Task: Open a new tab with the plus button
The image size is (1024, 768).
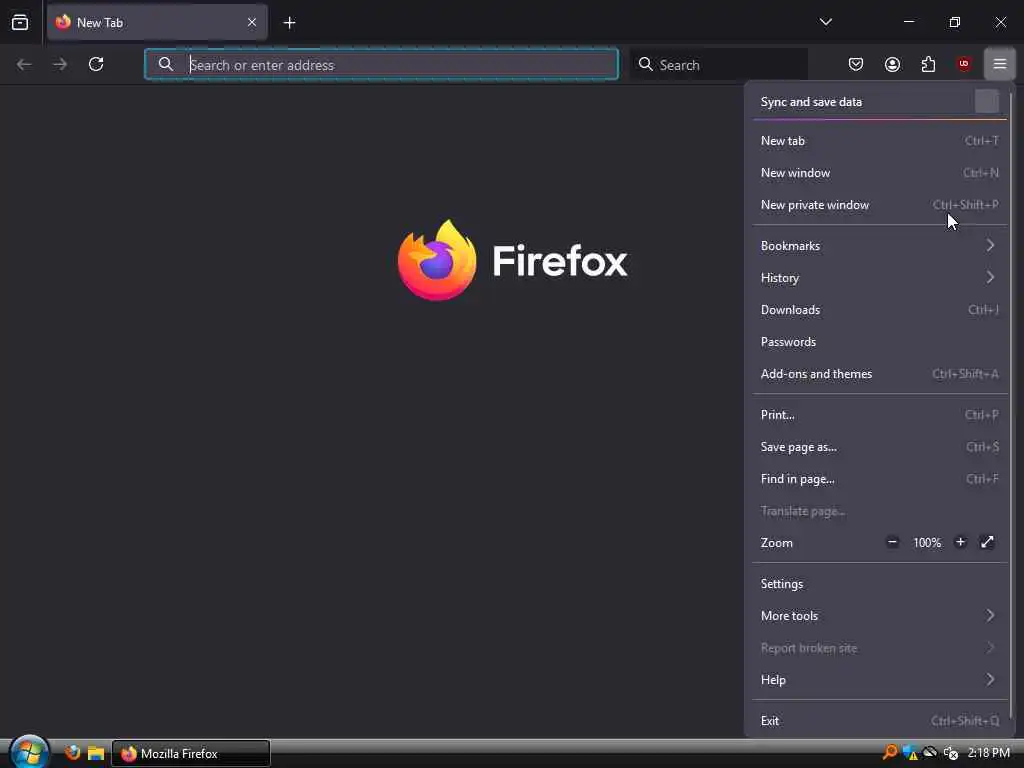Action: click(x=289, y=23)
